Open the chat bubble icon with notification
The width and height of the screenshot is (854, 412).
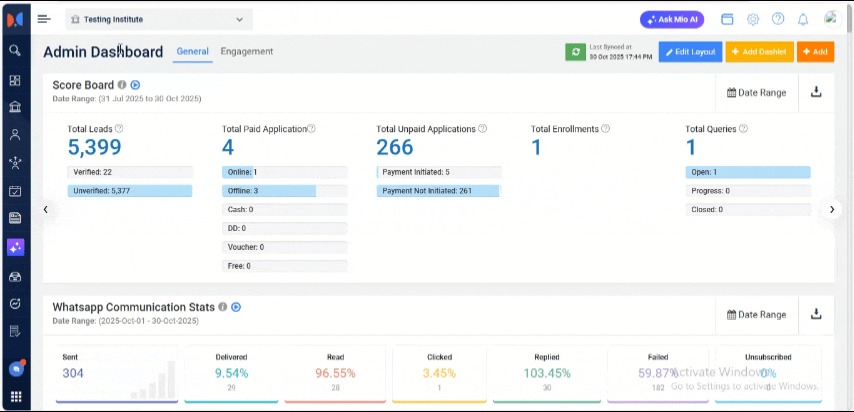[15, 369]
